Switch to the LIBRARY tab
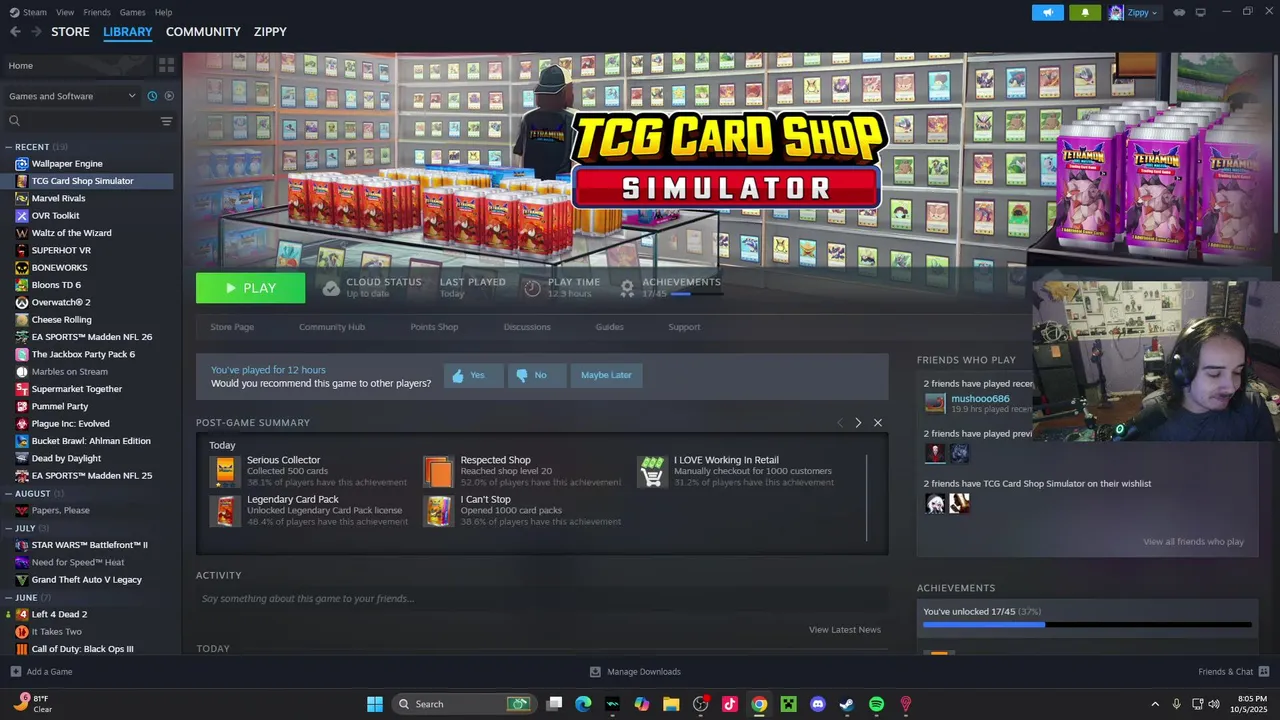 (128, 32)
